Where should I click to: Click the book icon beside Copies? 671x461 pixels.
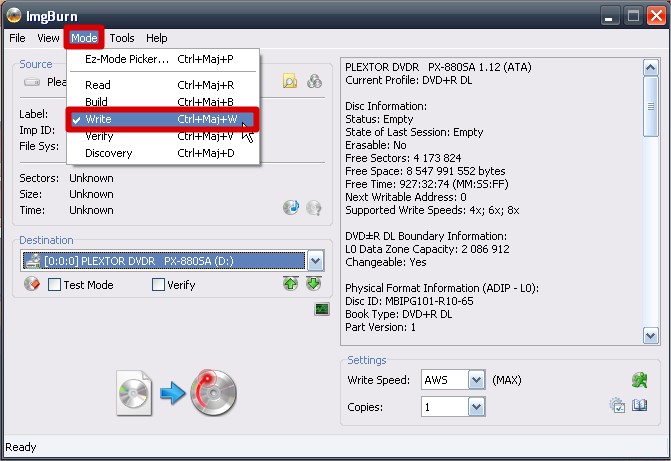[640, 406]
